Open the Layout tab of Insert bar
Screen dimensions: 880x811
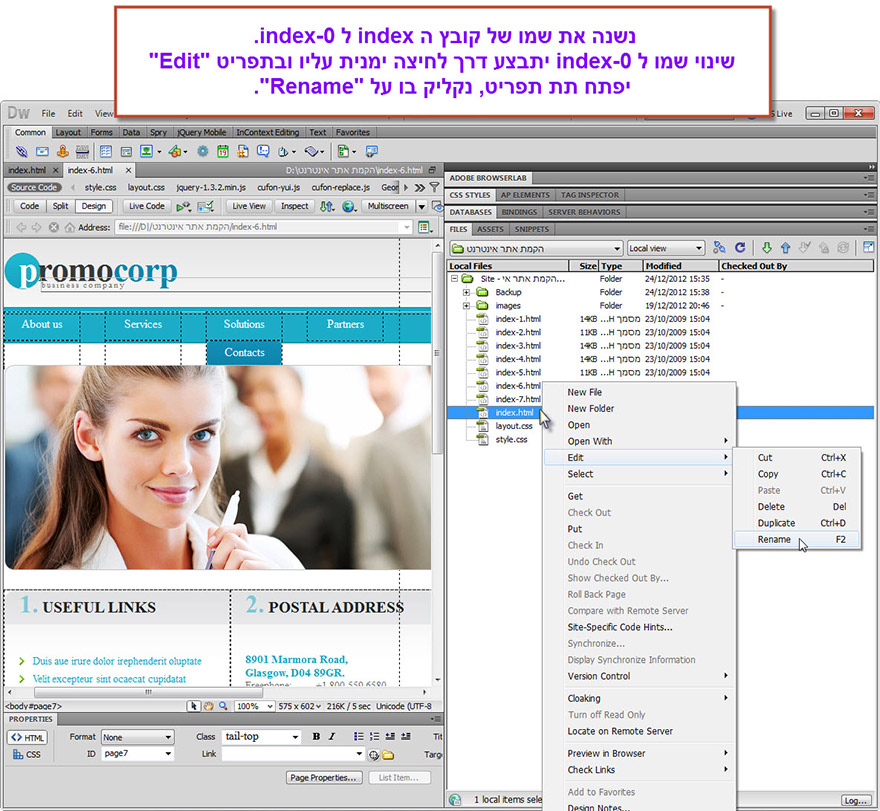pyautogui.click(x=68, y=132)
